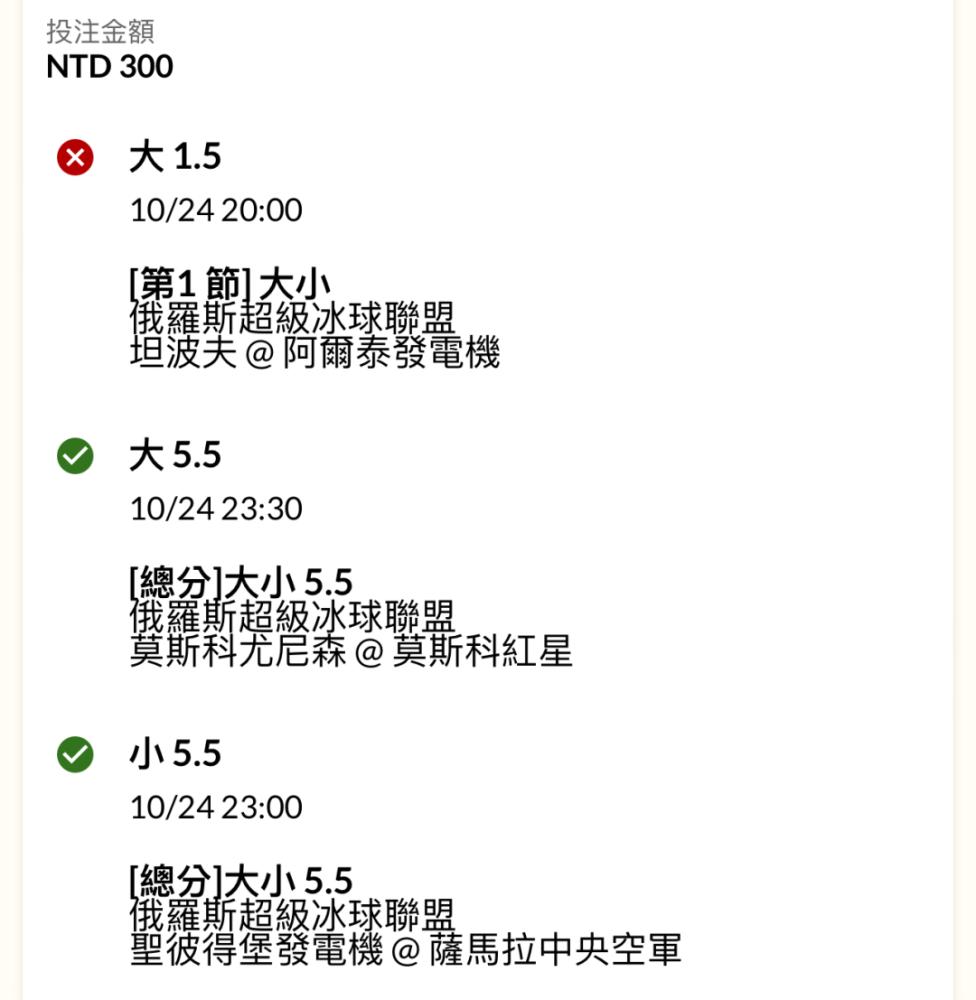Click the red lost-bet X icon
976x1000 pixels.
(x=75, y=157)
